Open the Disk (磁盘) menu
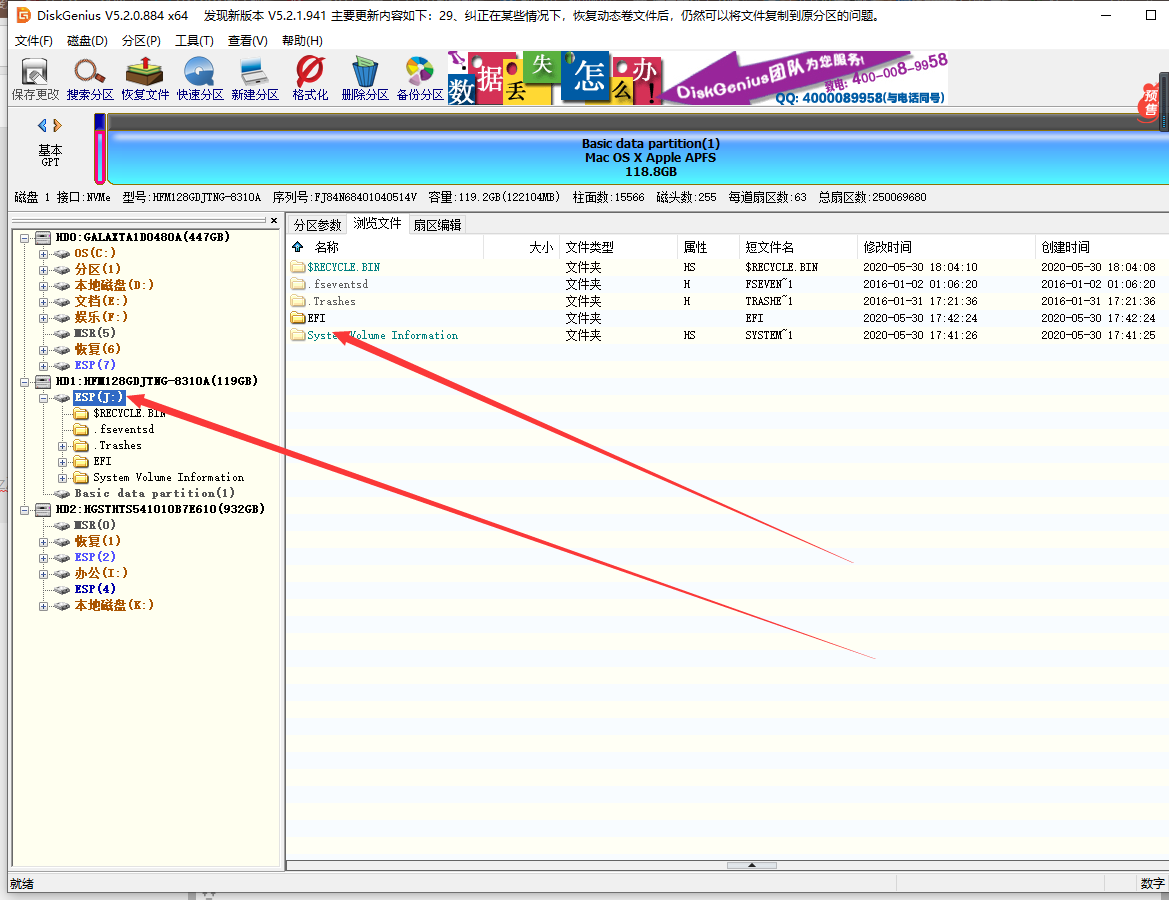The height and width of the screenshot is (900, 1169). 87,41
